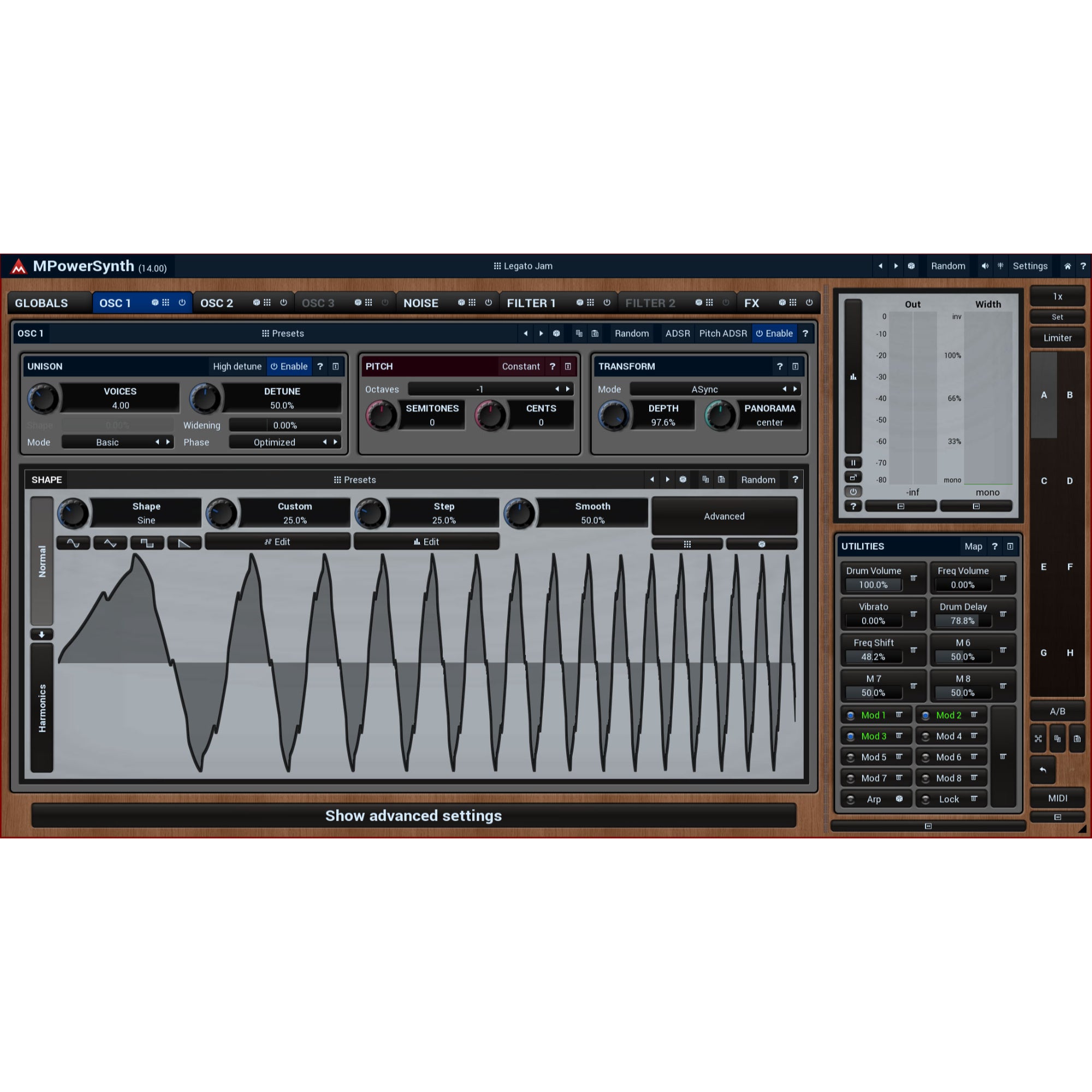Click the SHAPE panel copy icon
This screenshot has height=1092, width=1092.
[705, 479]
